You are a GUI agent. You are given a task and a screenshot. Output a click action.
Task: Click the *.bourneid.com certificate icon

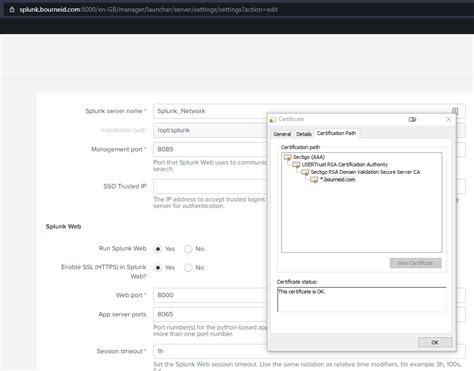click(x=314, y=180)
